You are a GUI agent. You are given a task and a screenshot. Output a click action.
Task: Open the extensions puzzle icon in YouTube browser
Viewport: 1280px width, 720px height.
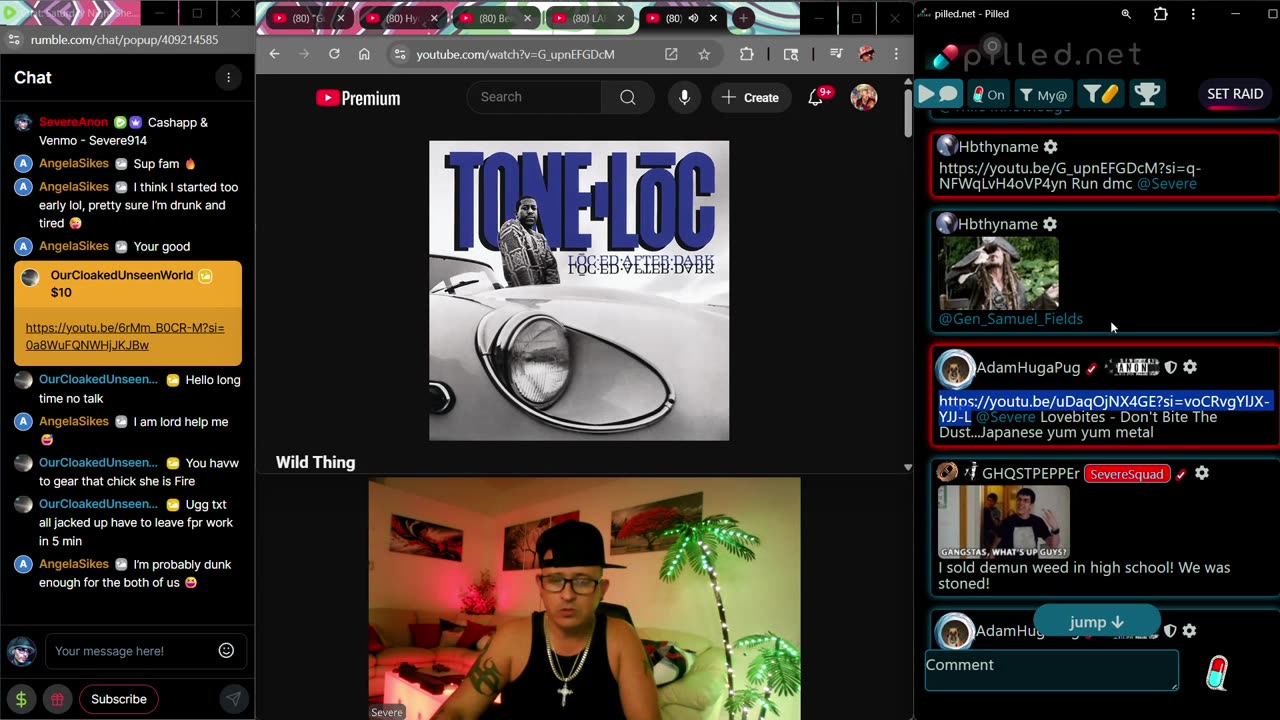pyautogui.click(x=746, y=54)
